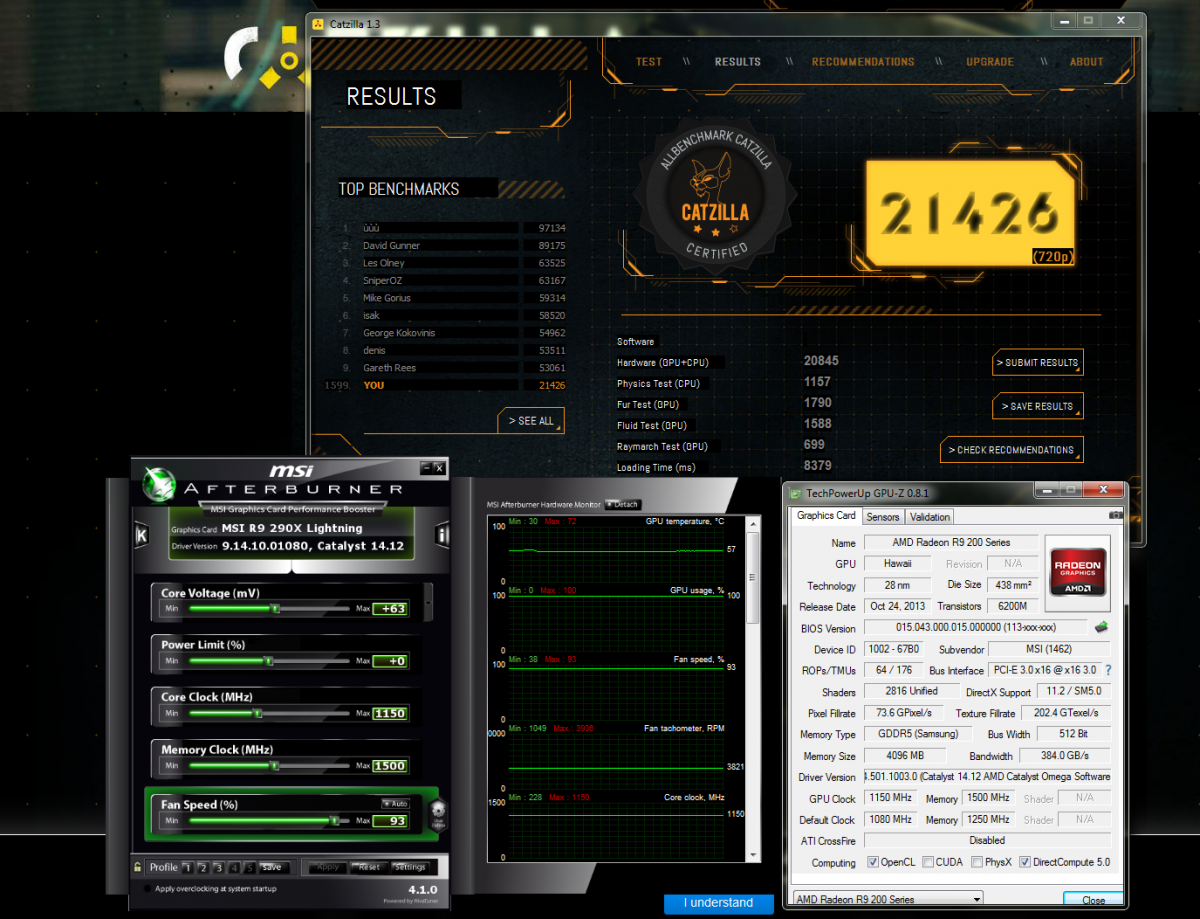Click SEE ALL benchmarks button
The width and height of the screenshot is (1200, 919).
click(x=531, y=421)
